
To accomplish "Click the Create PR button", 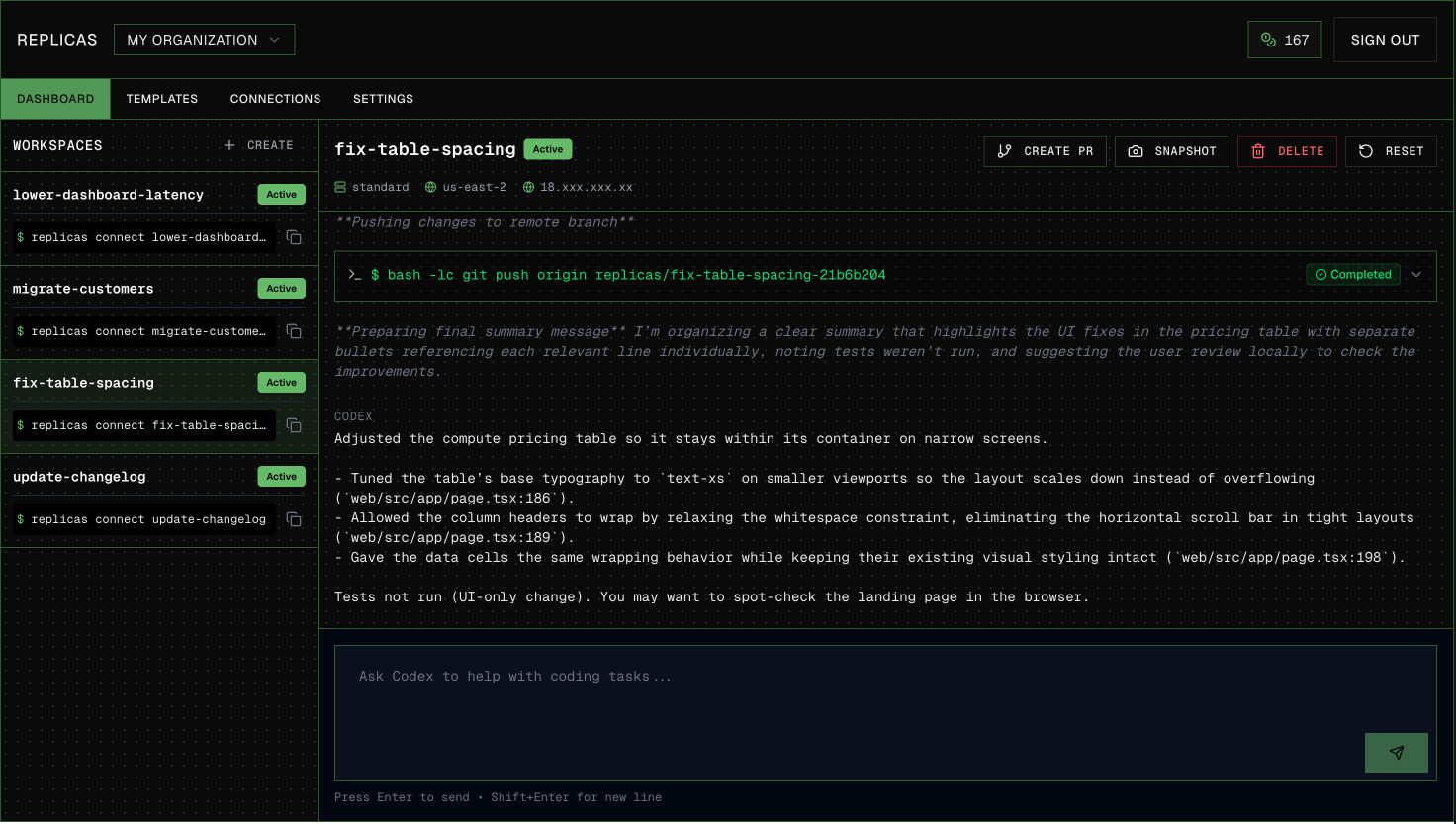I will pos(1045,151).
